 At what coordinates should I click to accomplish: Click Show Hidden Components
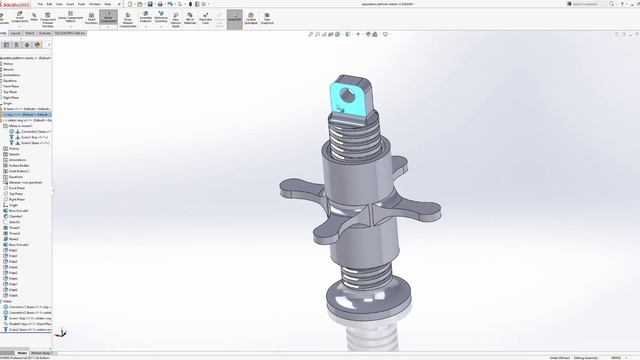[128, 19]
